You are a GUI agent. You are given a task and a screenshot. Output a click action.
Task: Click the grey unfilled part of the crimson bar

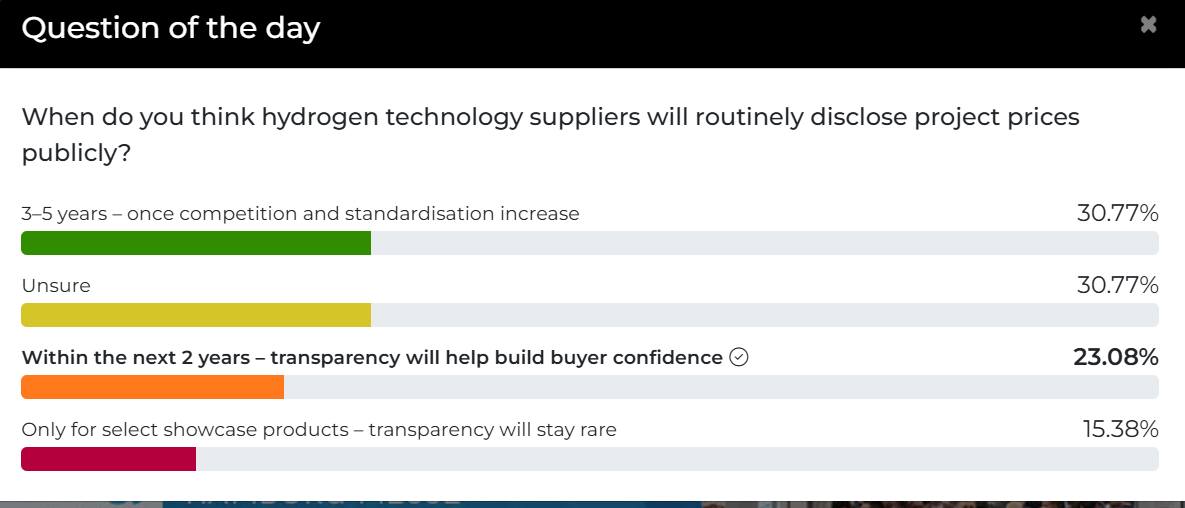click(x=676, y=459)
